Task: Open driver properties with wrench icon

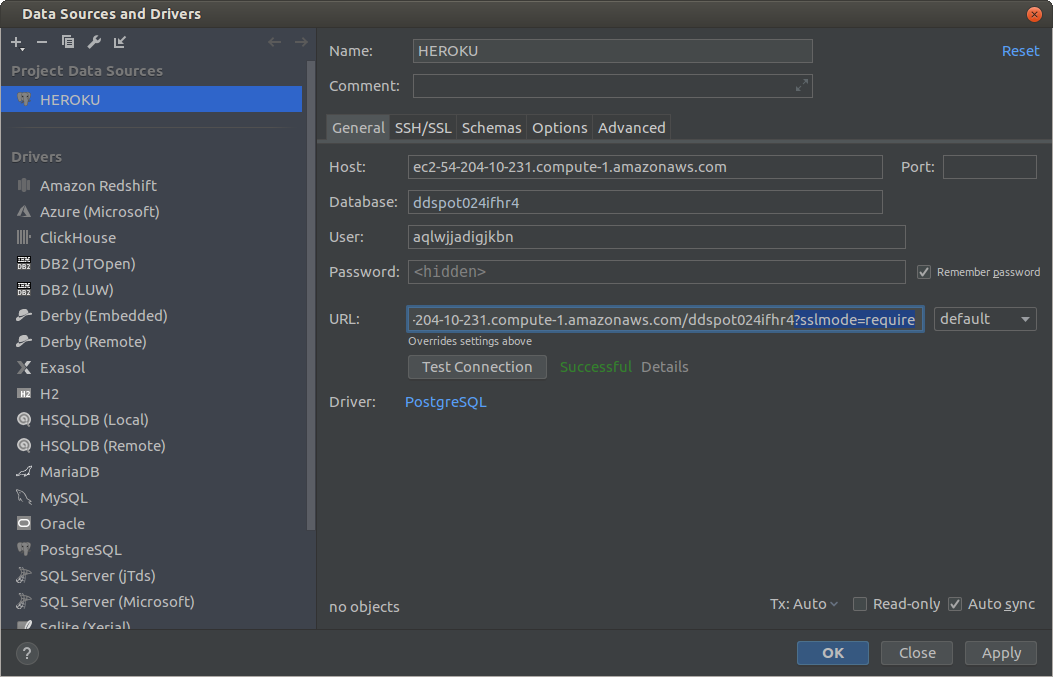Action: pos(95,42)
